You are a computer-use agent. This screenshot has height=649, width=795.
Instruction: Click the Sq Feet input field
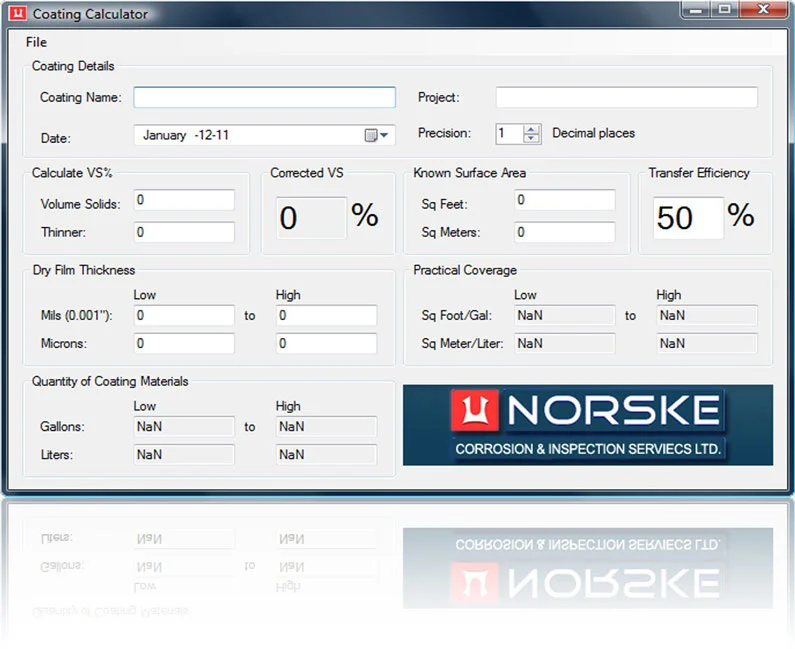[564, 201]
